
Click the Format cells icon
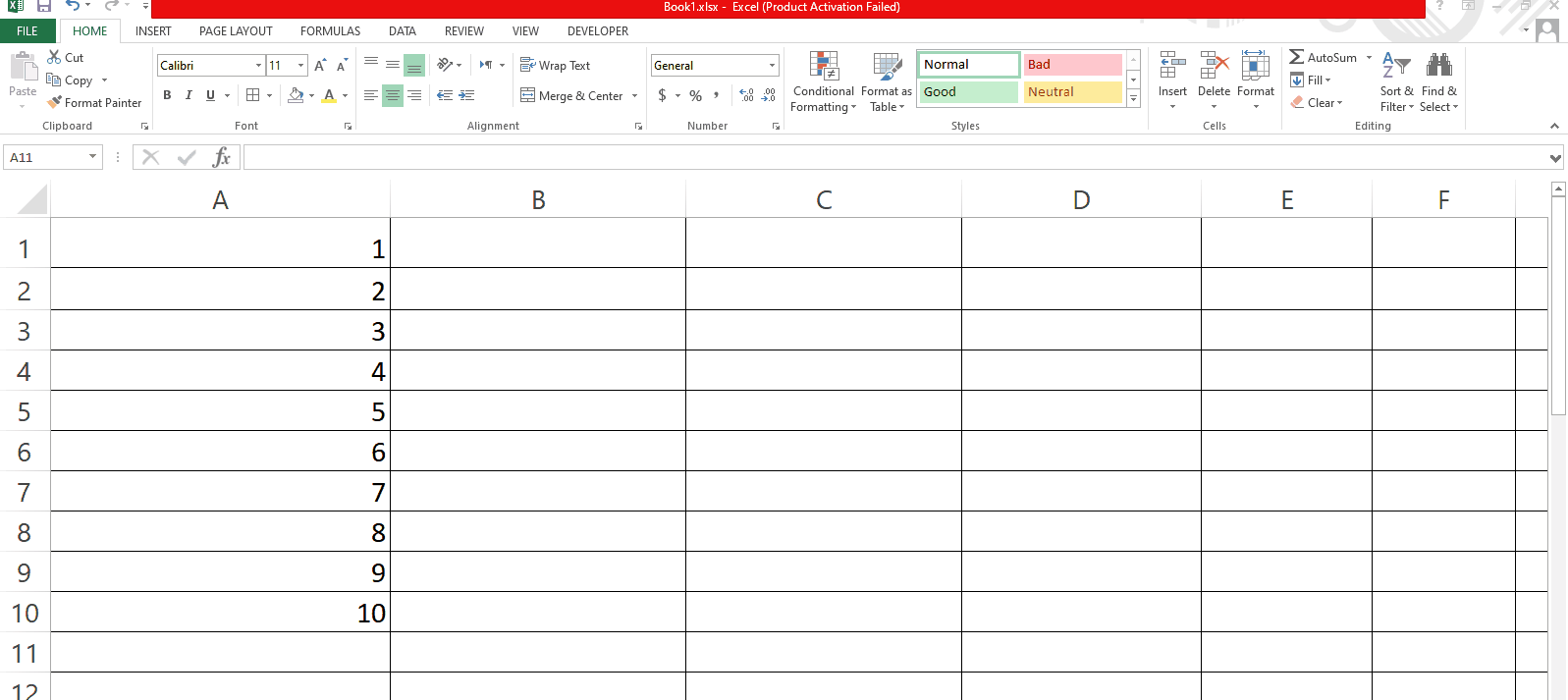tap(1255, 67)
